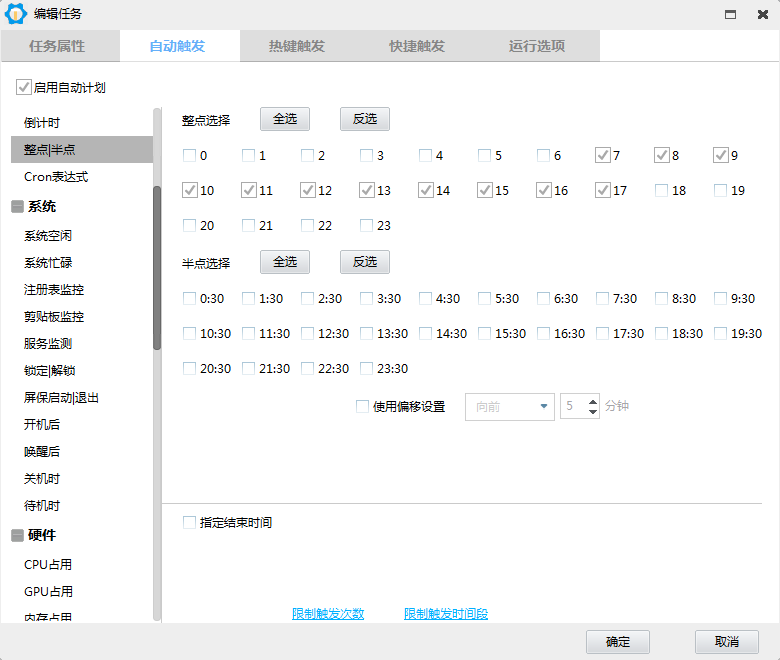Screen dimensions: 780x660
Task: Open the 热键触发 tab
Action: (x=297, y=46)
